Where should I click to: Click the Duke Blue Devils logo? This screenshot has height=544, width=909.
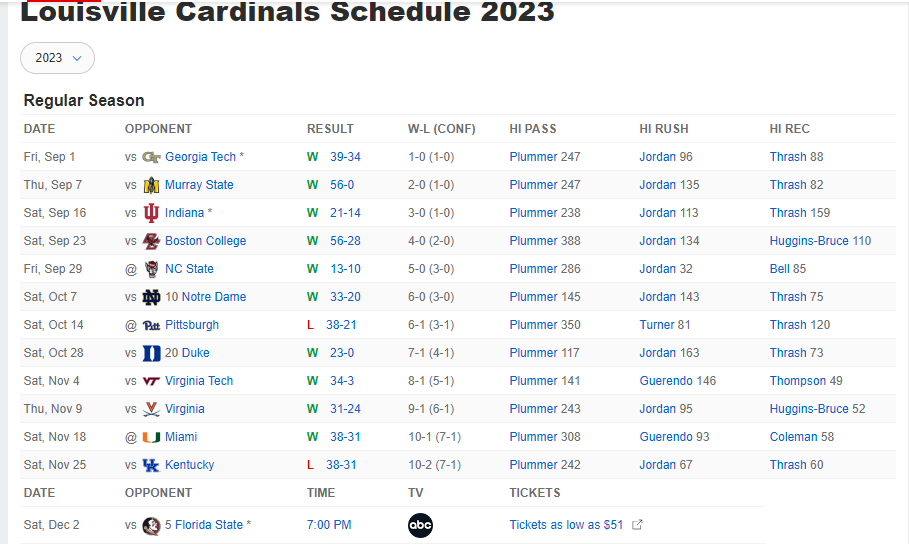pyautogui.click(x=151, y=353)
